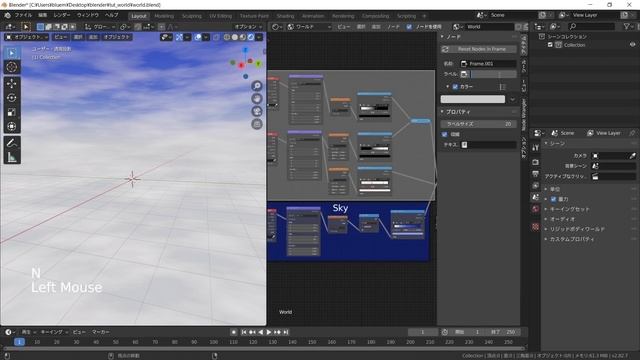The image size is (640, 360).
Task: Open the Render properties tab
Action: point(536,162)
